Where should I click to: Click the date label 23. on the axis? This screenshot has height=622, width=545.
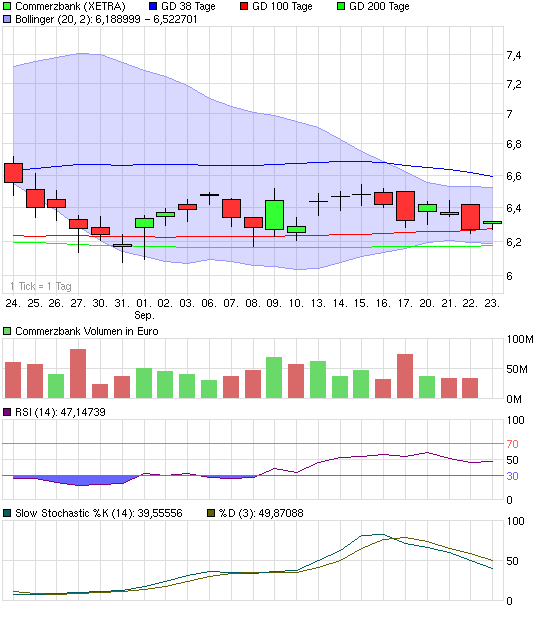(x=492, y=303)
